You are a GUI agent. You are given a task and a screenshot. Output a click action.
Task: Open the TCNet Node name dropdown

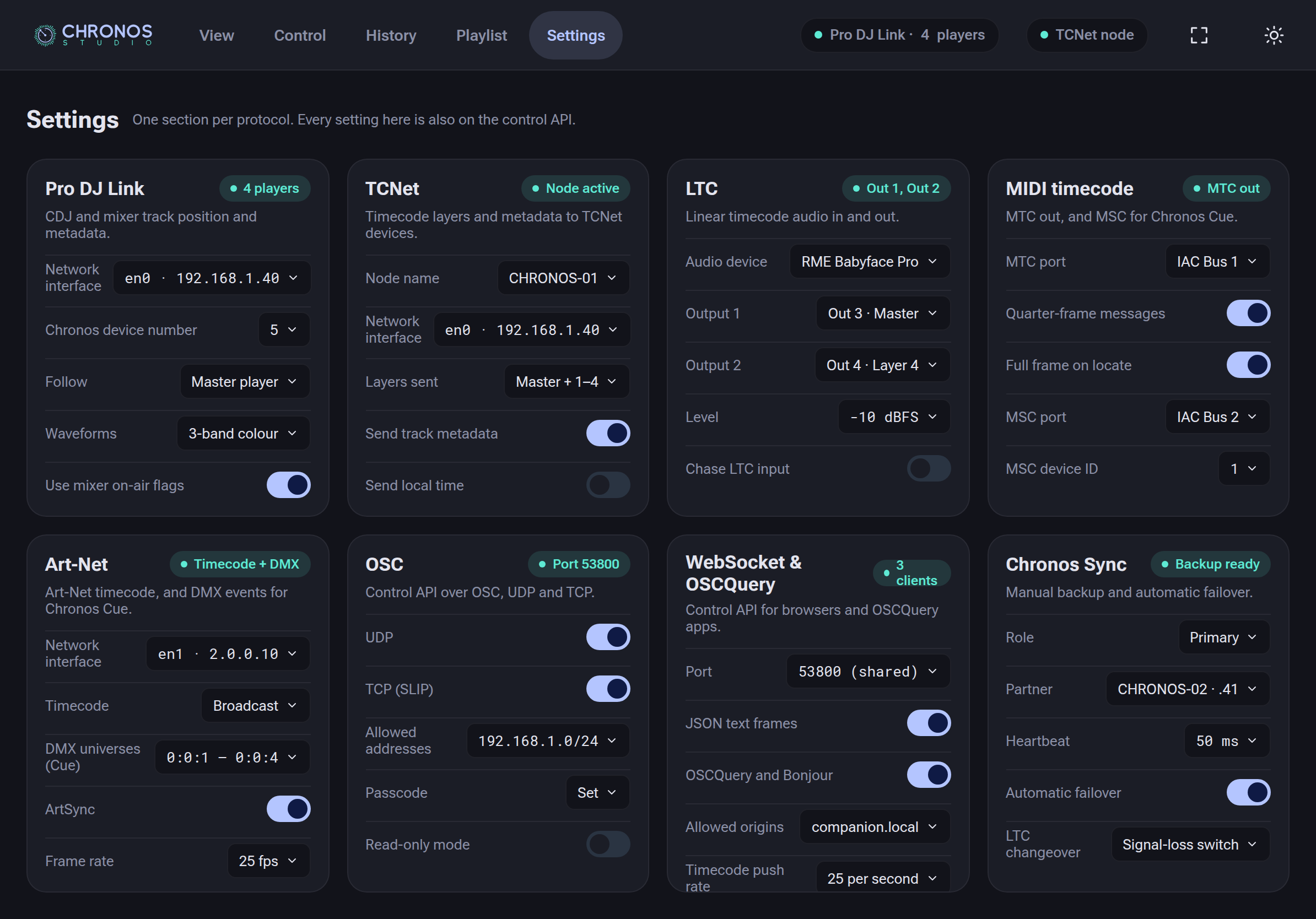click(x=563, y=278)
